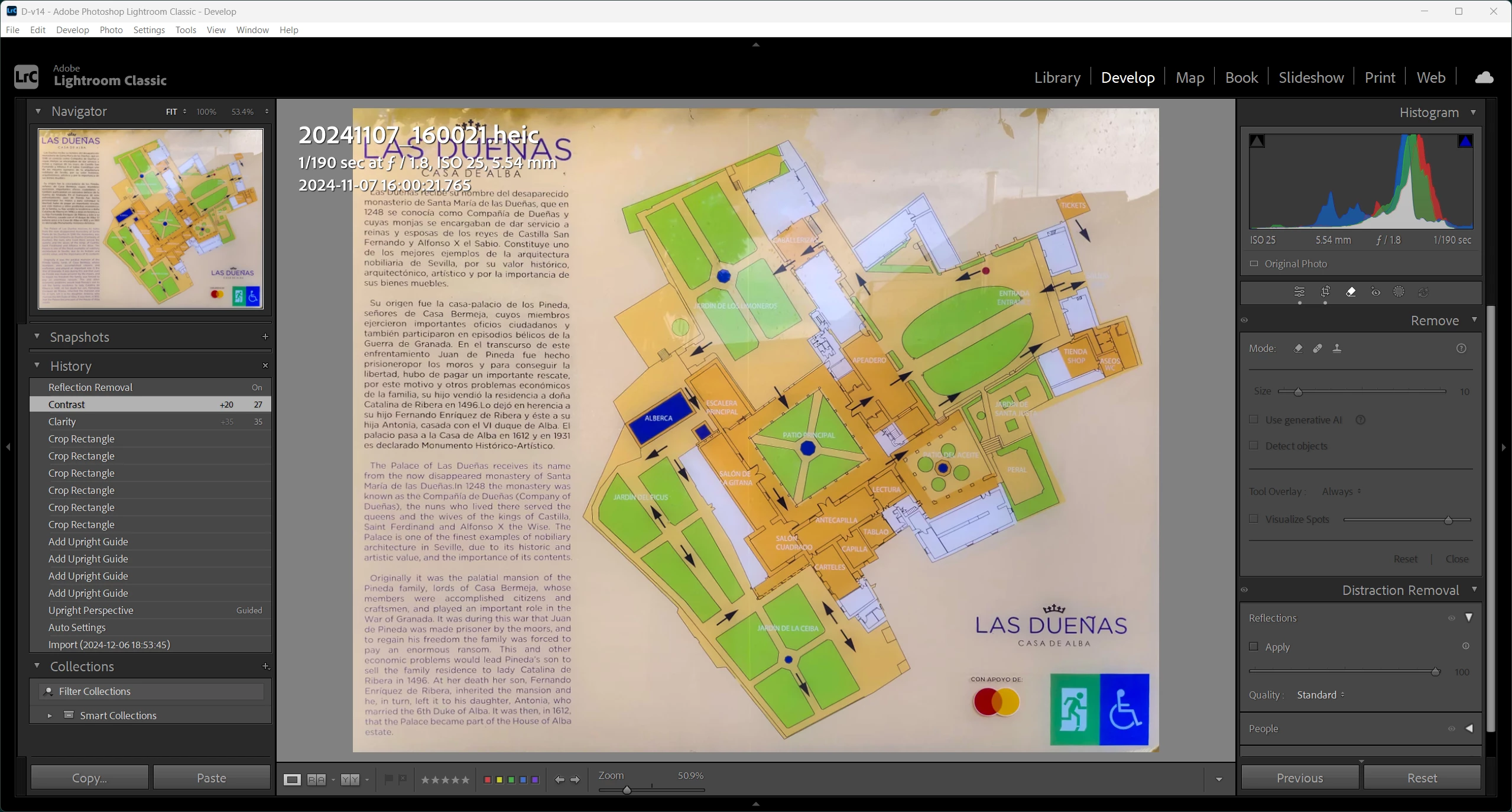Switch to Map module
The height and width of the screenshot is (812, 1512).
point(1190,77)
